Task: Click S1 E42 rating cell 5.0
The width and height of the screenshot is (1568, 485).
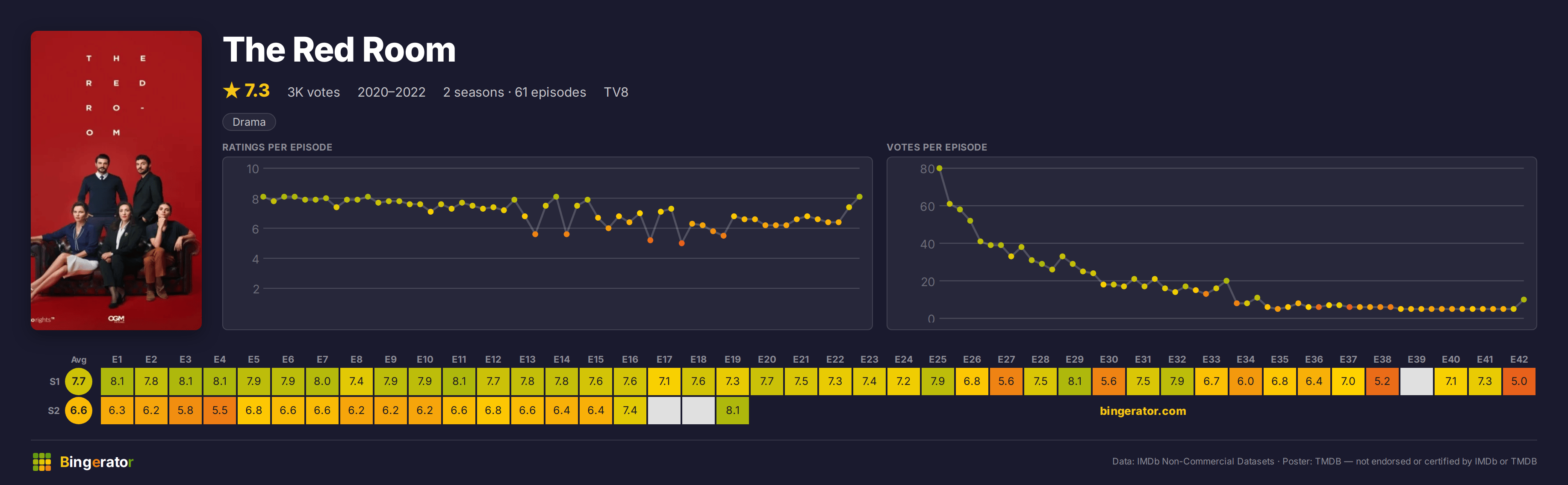Action: (x=1519, y=381)
